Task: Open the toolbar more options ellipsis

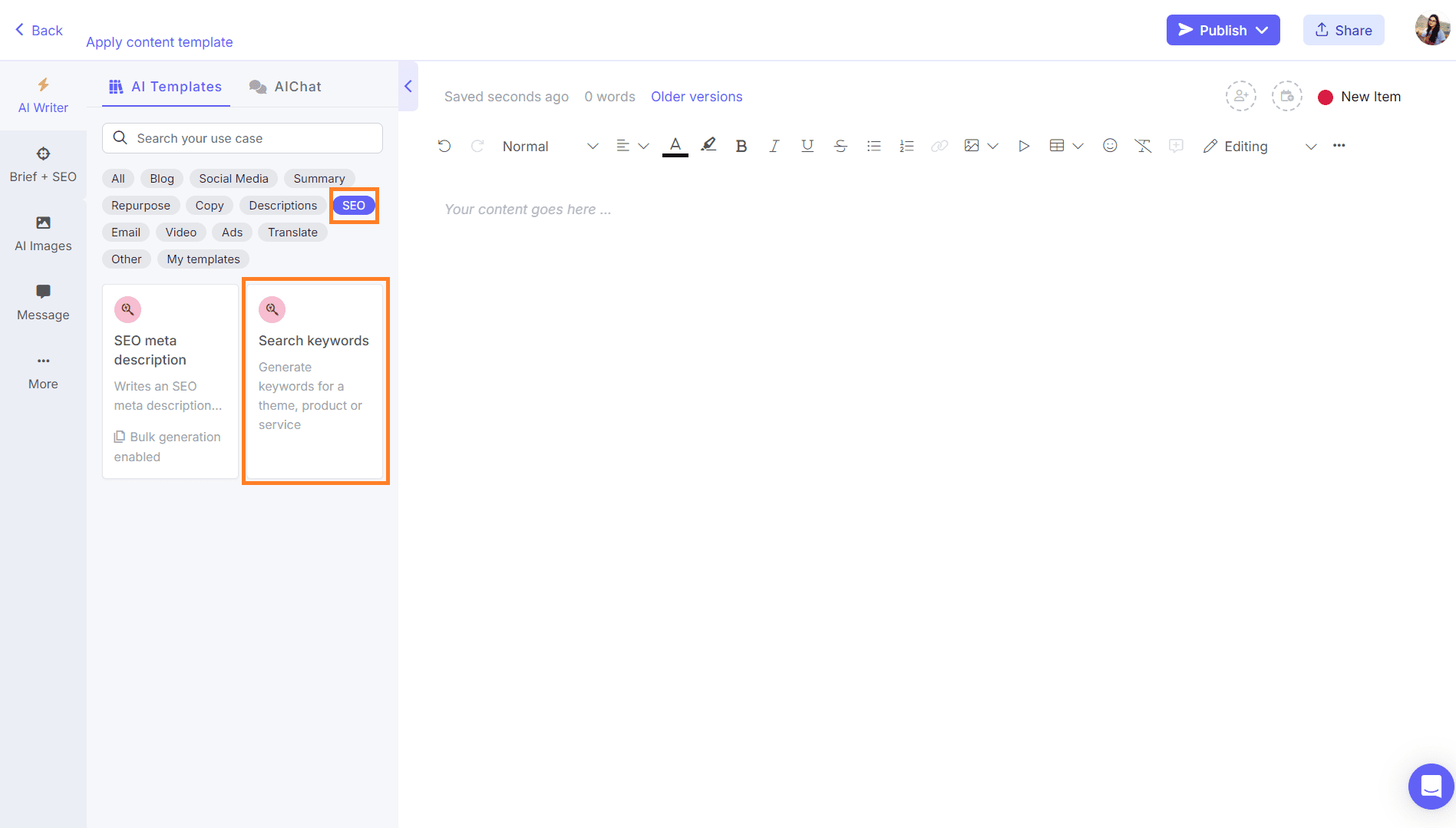Action: click(x=1339, y=145)
